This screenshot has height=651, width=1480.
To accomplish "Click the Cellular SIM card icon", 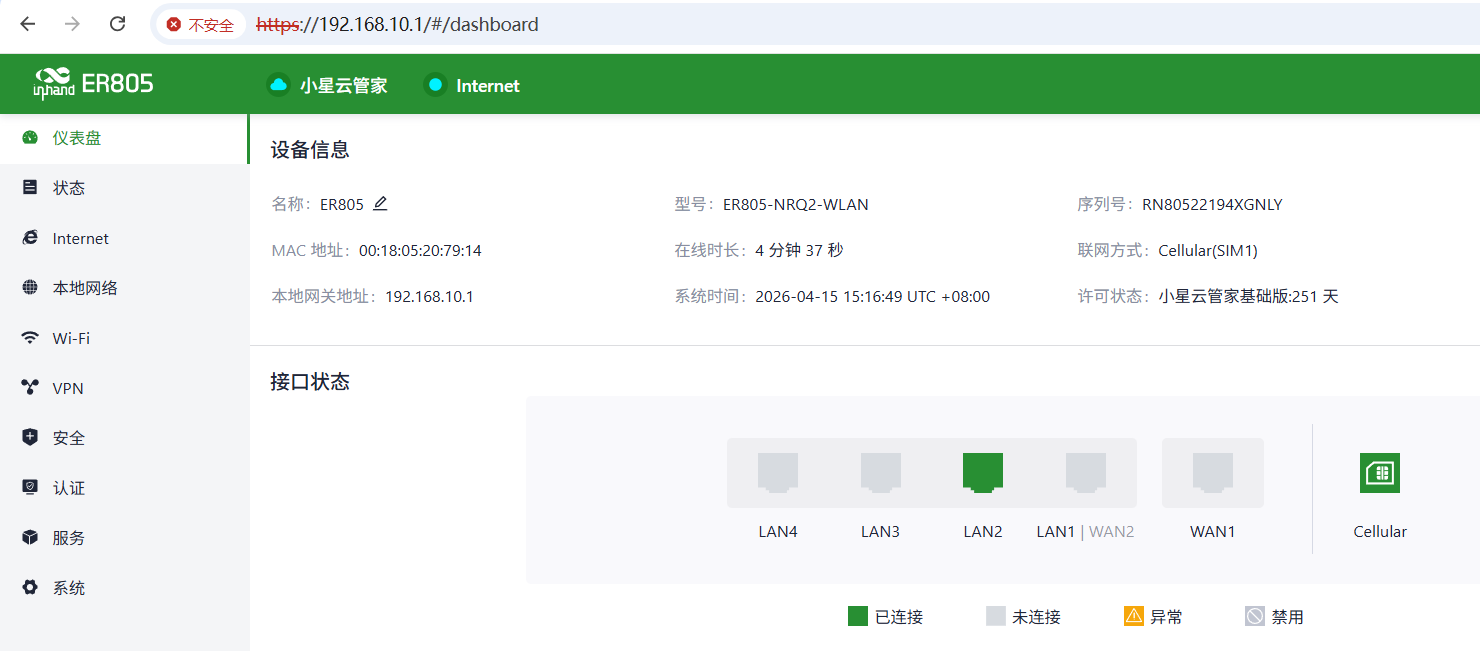I will 1380,473.
